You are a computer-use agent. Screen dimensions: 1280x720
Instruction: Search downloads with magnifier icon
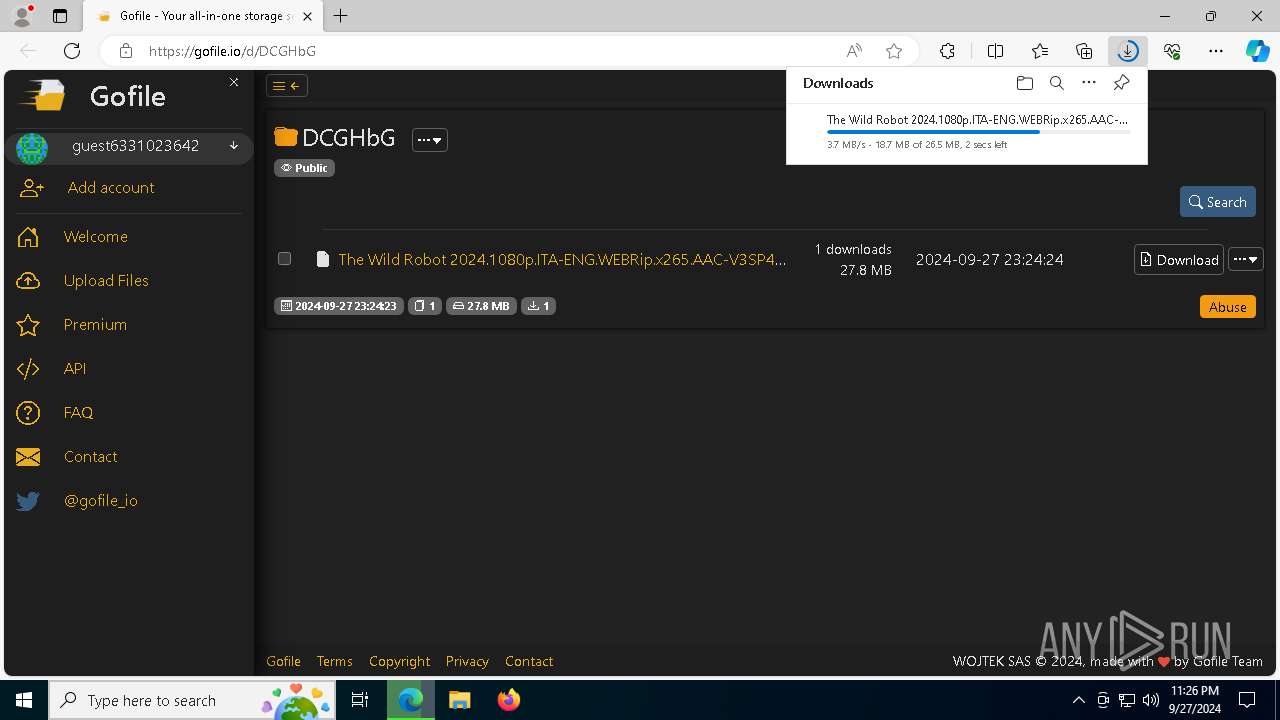click(x=1057, y=83)
